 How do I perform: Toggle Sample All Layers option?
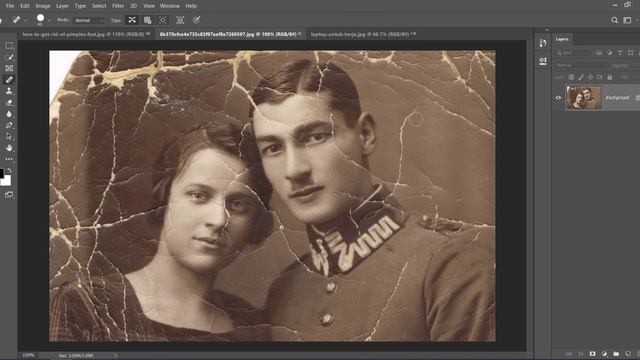pyautogui.click(x=180, y=20)
